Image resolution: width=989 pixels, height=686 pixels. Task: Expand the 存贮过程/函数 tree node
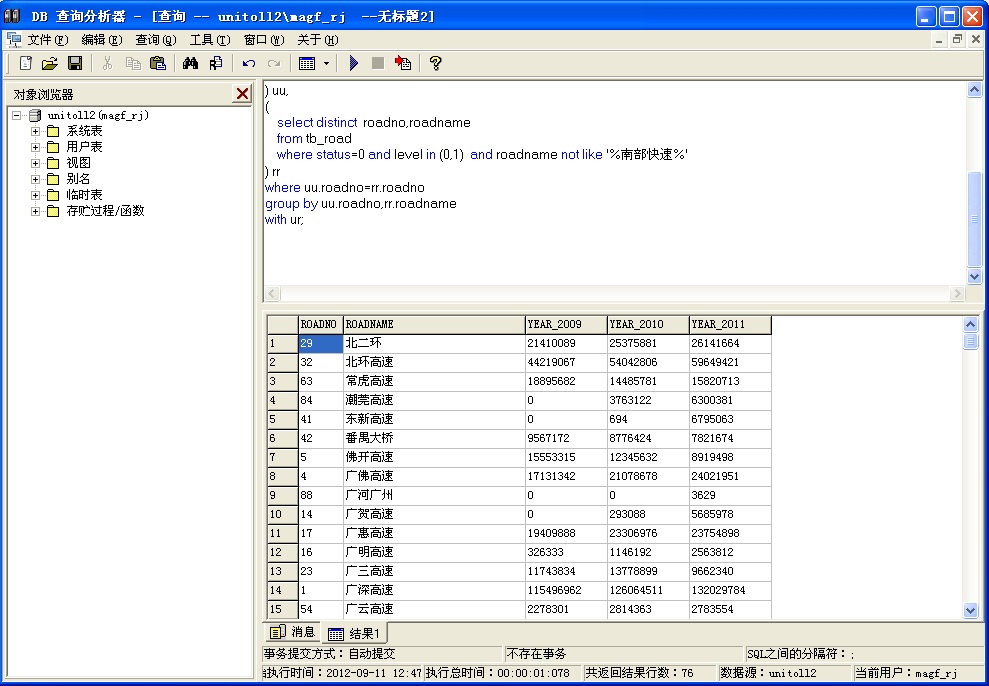coord(36,211)
